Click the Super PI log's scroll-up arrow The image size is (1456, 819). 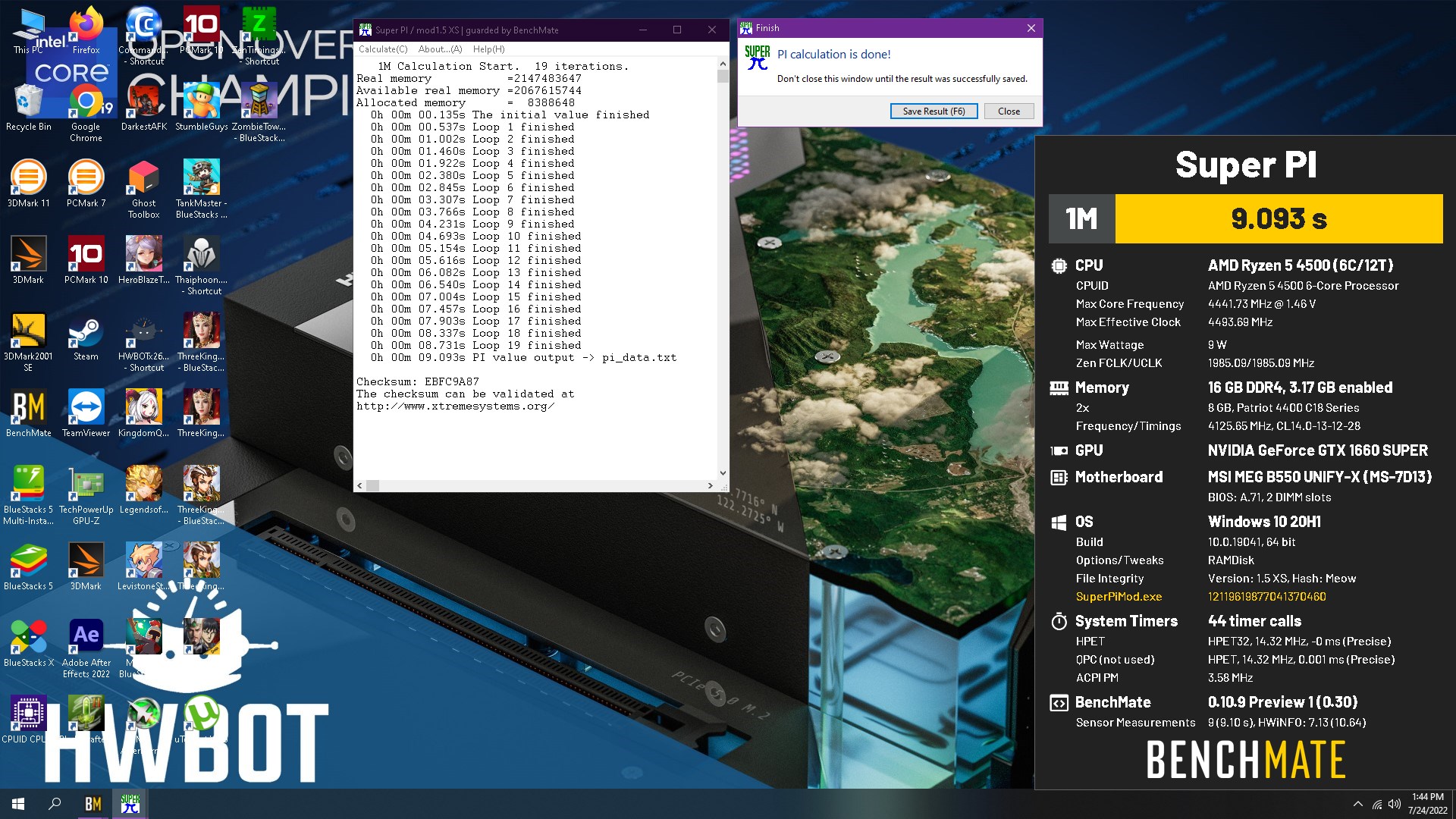(x=723, y=65)
